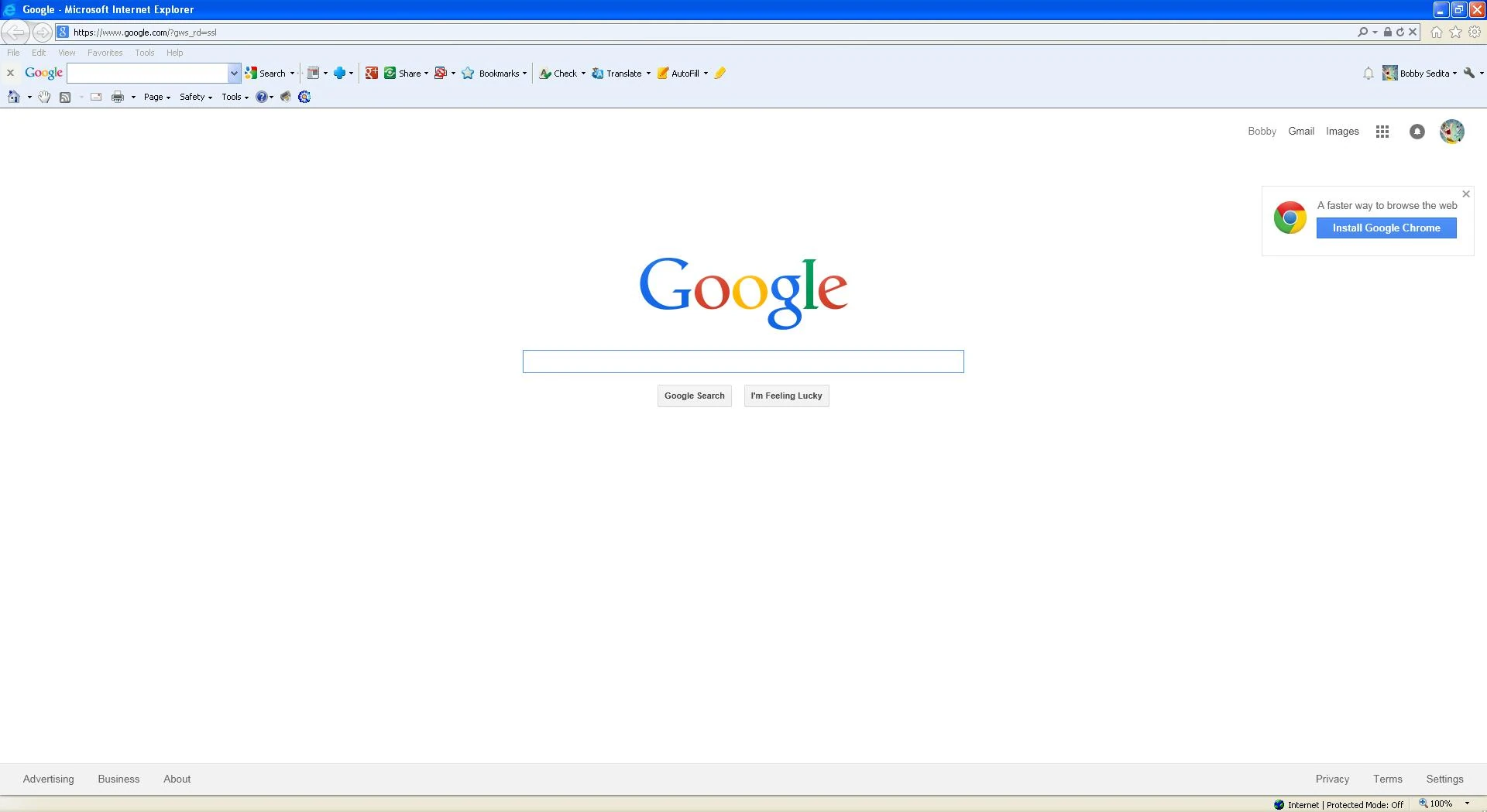
Task: Focus the main Google search box
Action: pyautogui.click(x=743, y=361)
